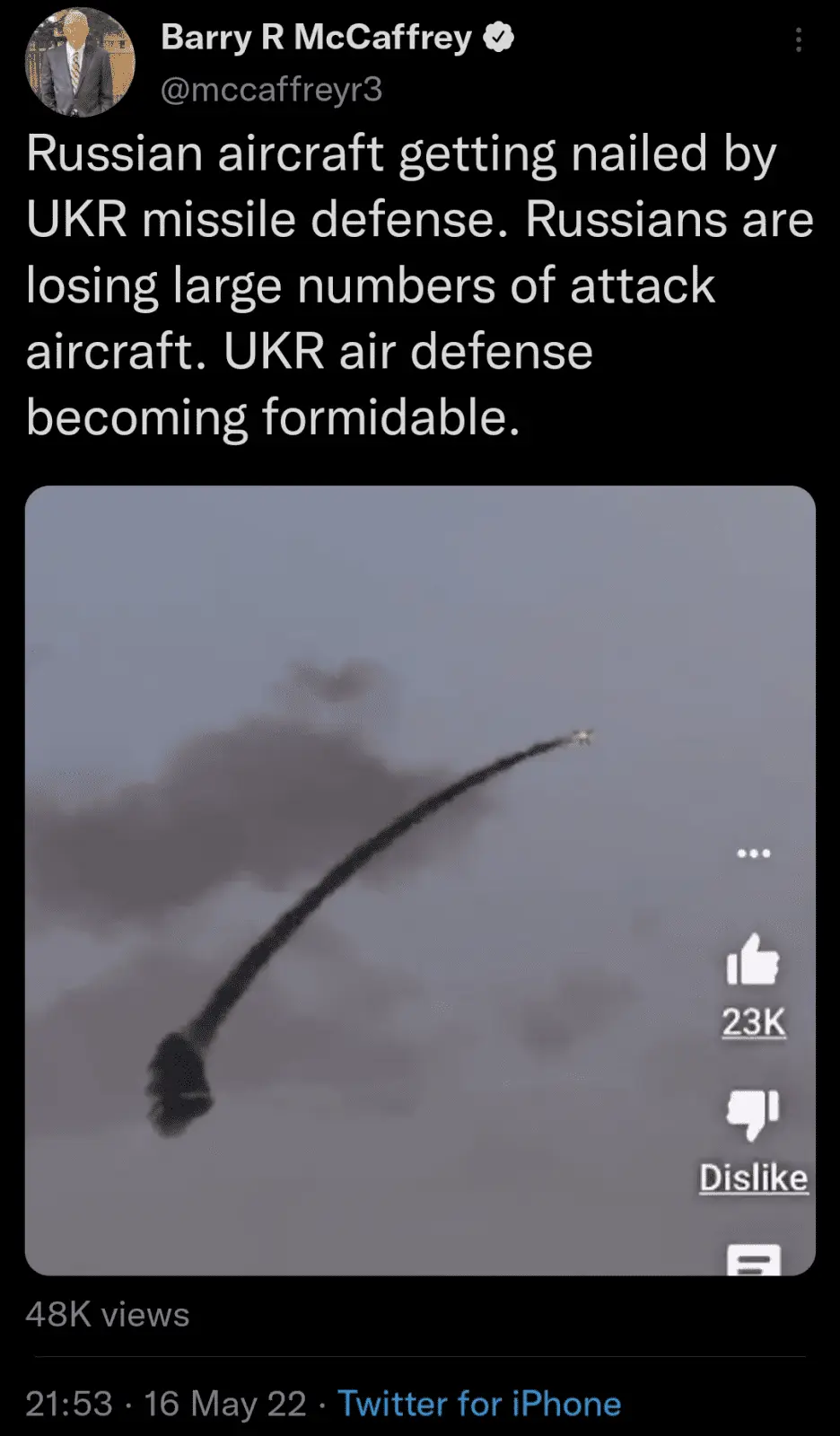Open the Barry R McCaffrey display name
Viewport: 840px width, 1436px height.
(x=316, y=38)
